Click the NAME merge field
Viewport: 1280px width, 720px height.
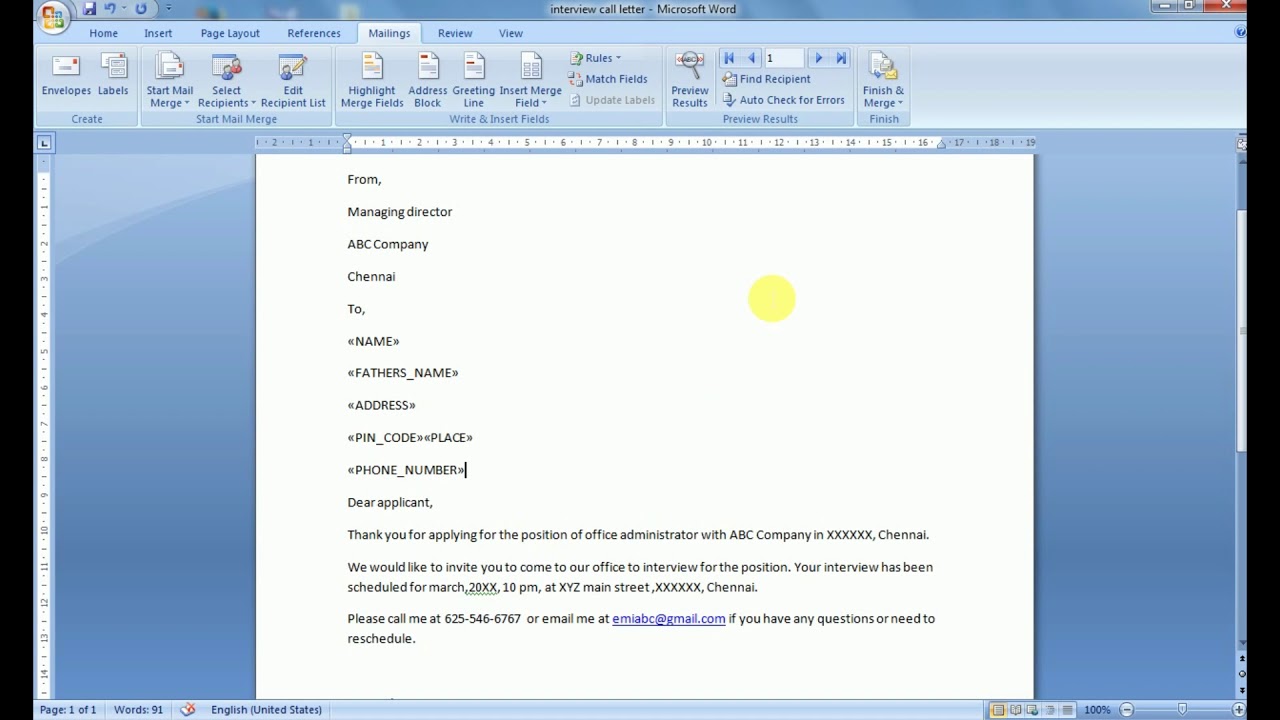click(x=373, y=341)
